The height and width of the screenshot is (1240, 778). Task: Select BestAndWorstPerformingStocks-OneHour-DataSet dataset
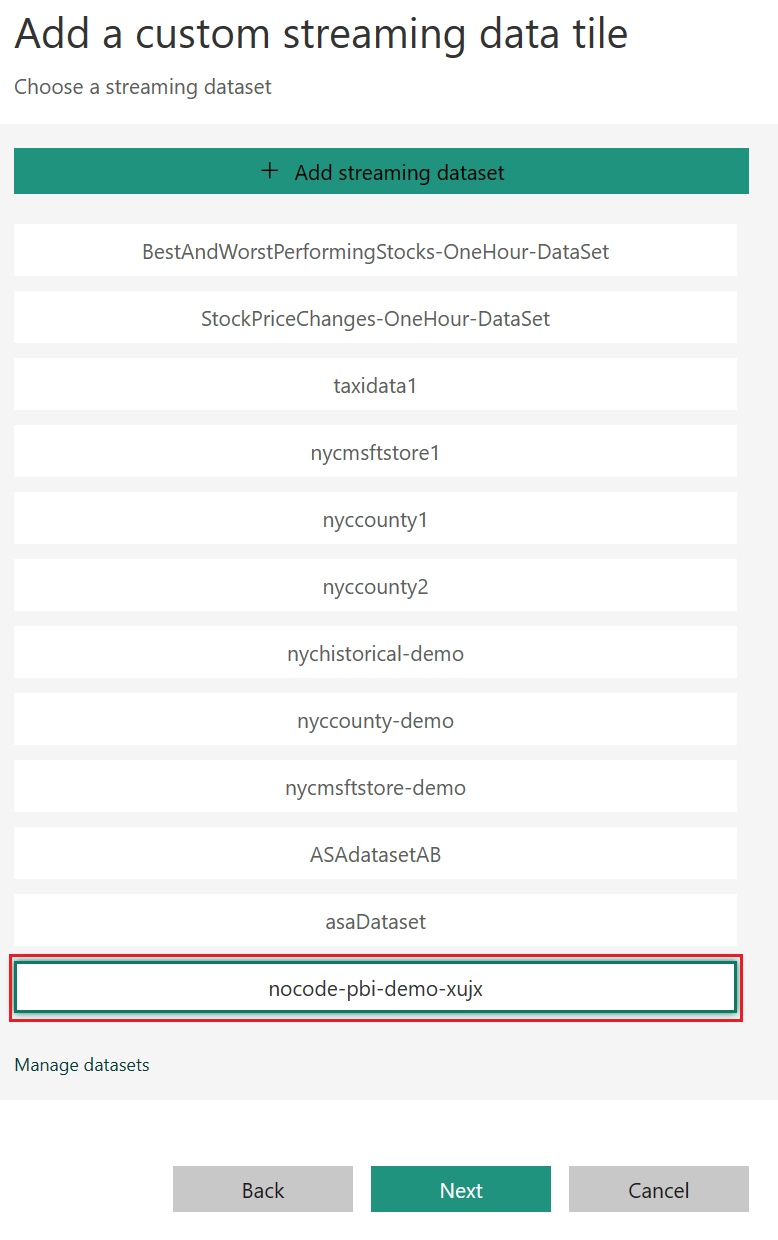tap(375, 250)
